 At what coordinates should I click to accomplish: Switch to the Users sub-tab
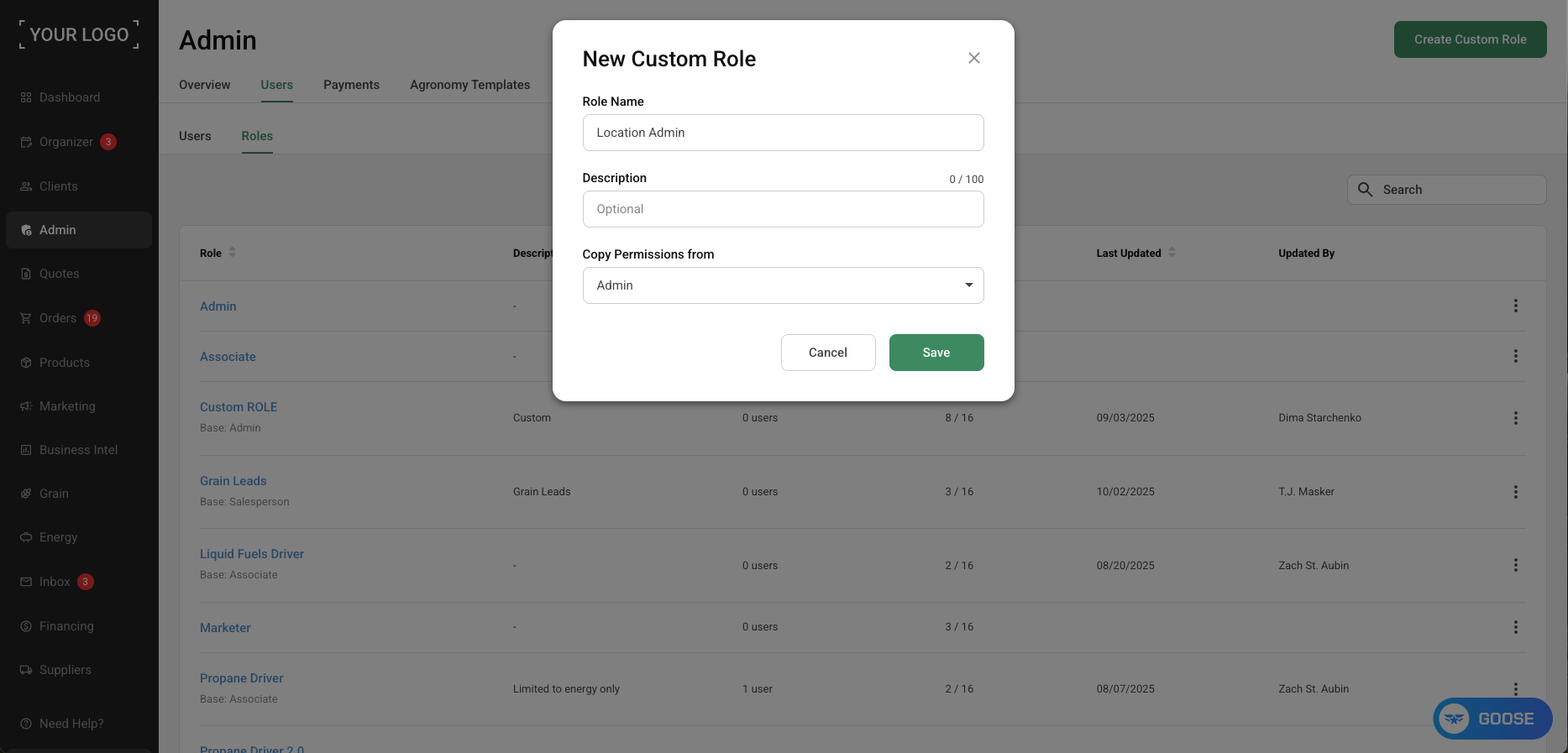pos(195,136)
